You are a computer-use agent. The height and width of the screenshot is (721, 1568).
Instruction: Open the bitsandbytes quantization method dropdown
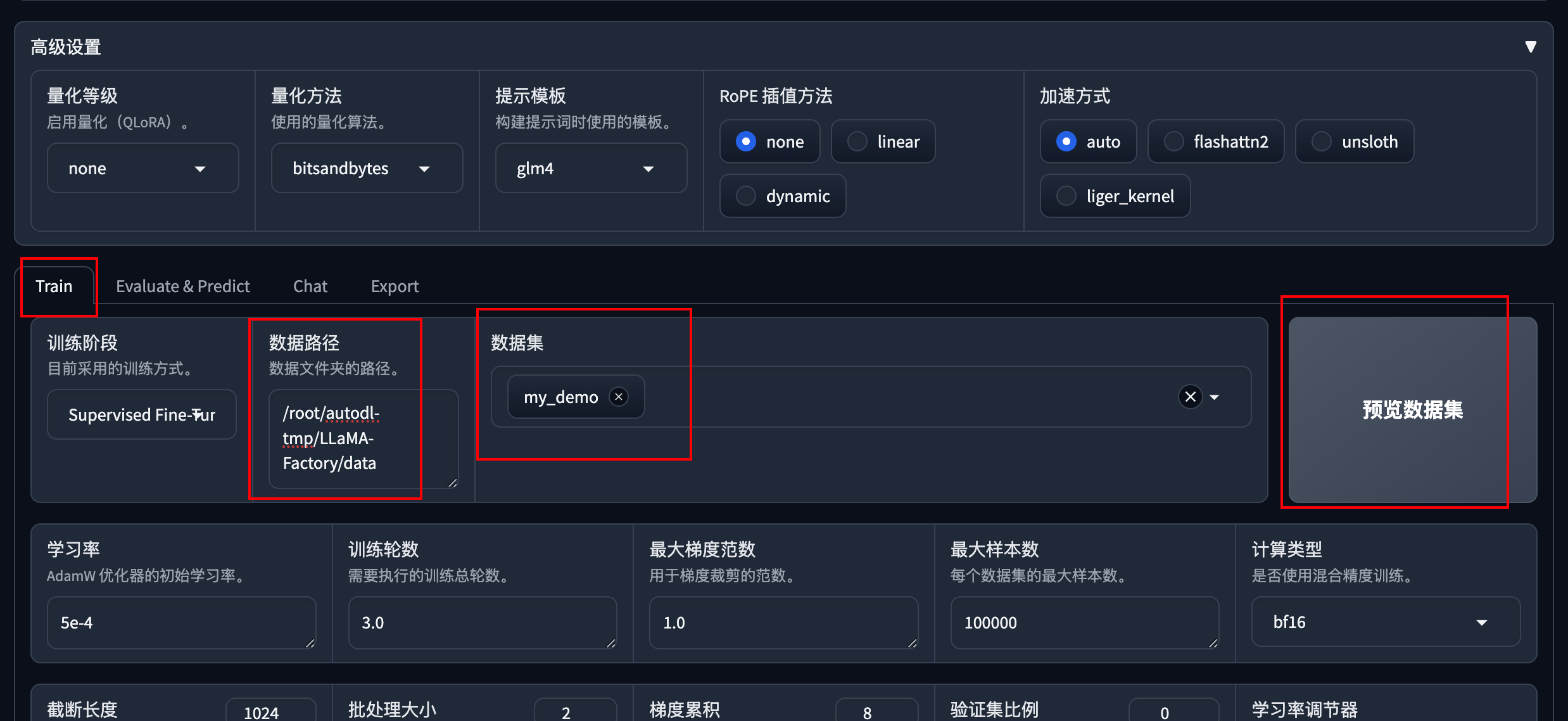(367, 169)
